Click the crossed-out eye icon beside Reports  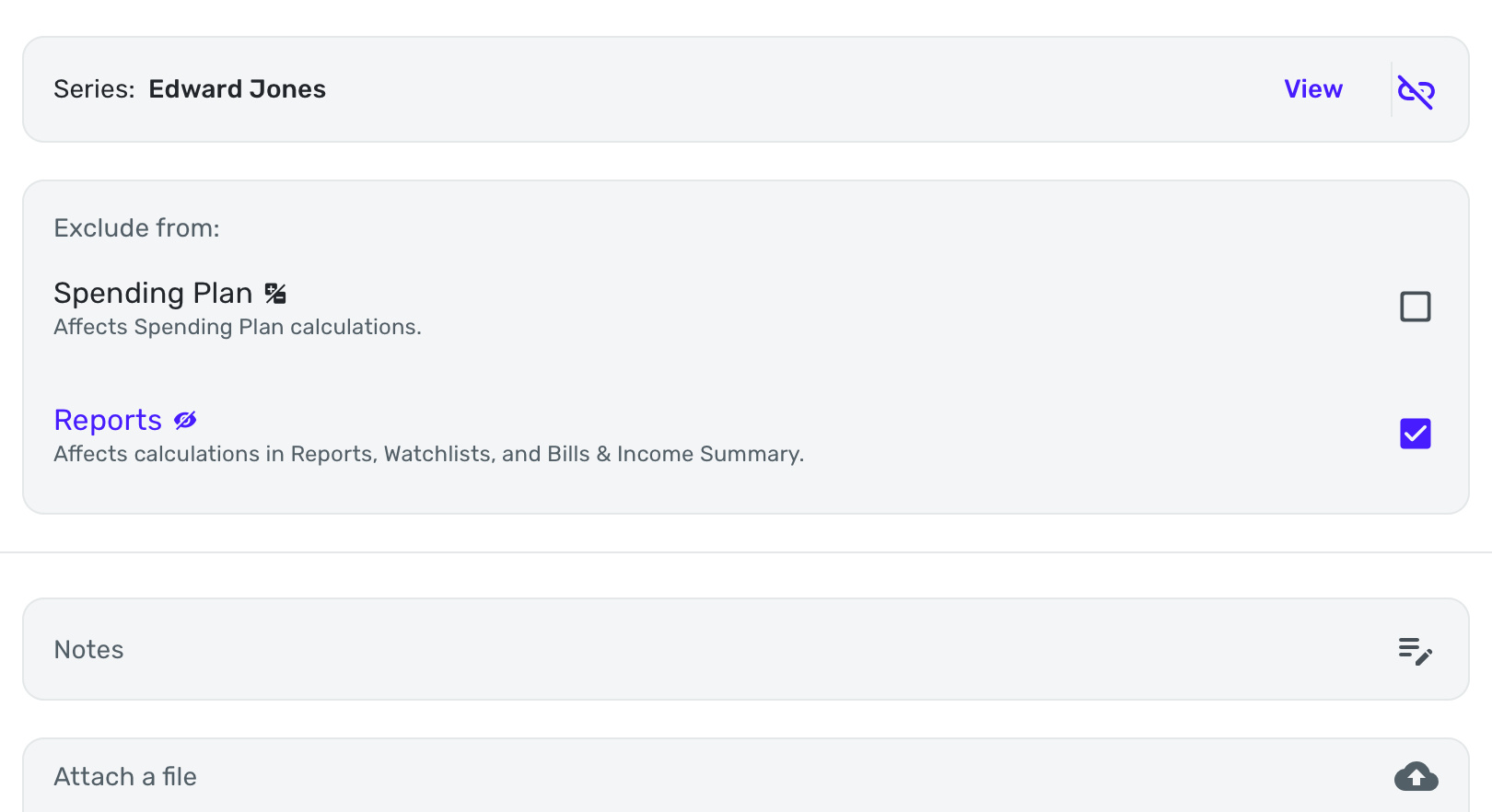coord(185,420)
